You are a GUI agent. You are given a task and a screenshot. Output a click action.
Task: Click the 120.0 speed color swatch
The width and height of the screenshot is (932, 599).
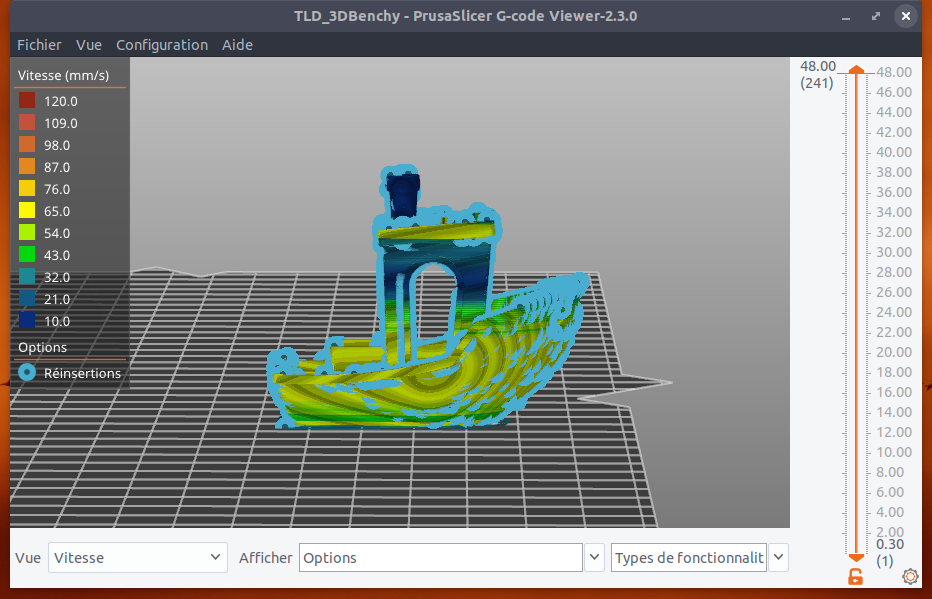(x=27, y=100)
